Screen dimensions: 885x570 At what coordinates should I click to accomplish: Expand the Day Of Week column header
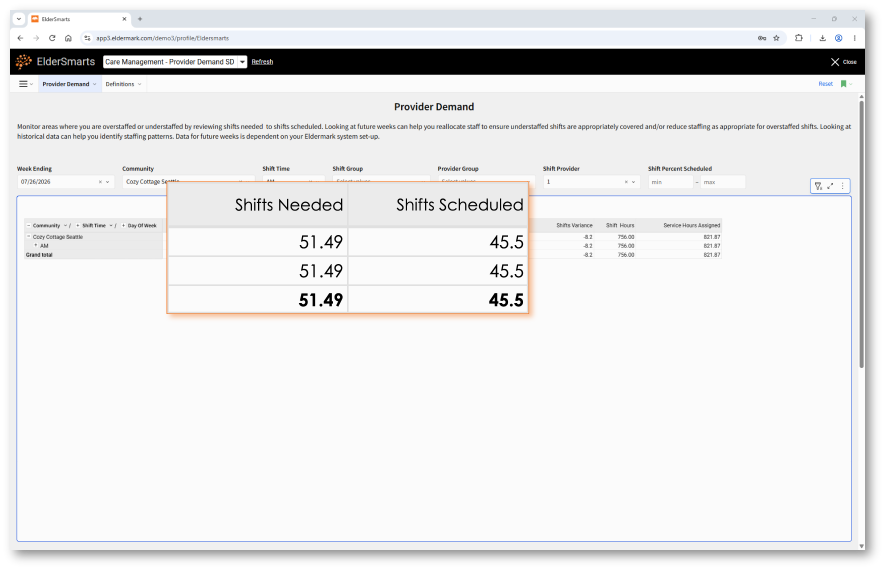point(123,226)
